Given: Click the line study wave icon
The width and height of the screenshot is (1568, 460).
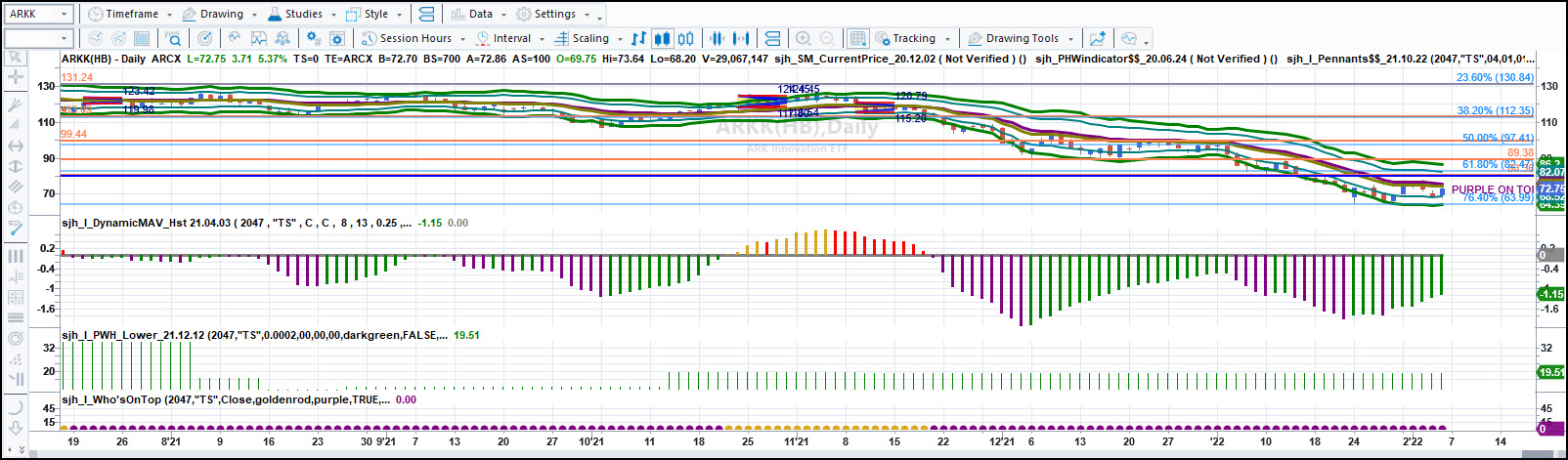Looking at the screenshot, I should tap(235, 38).
